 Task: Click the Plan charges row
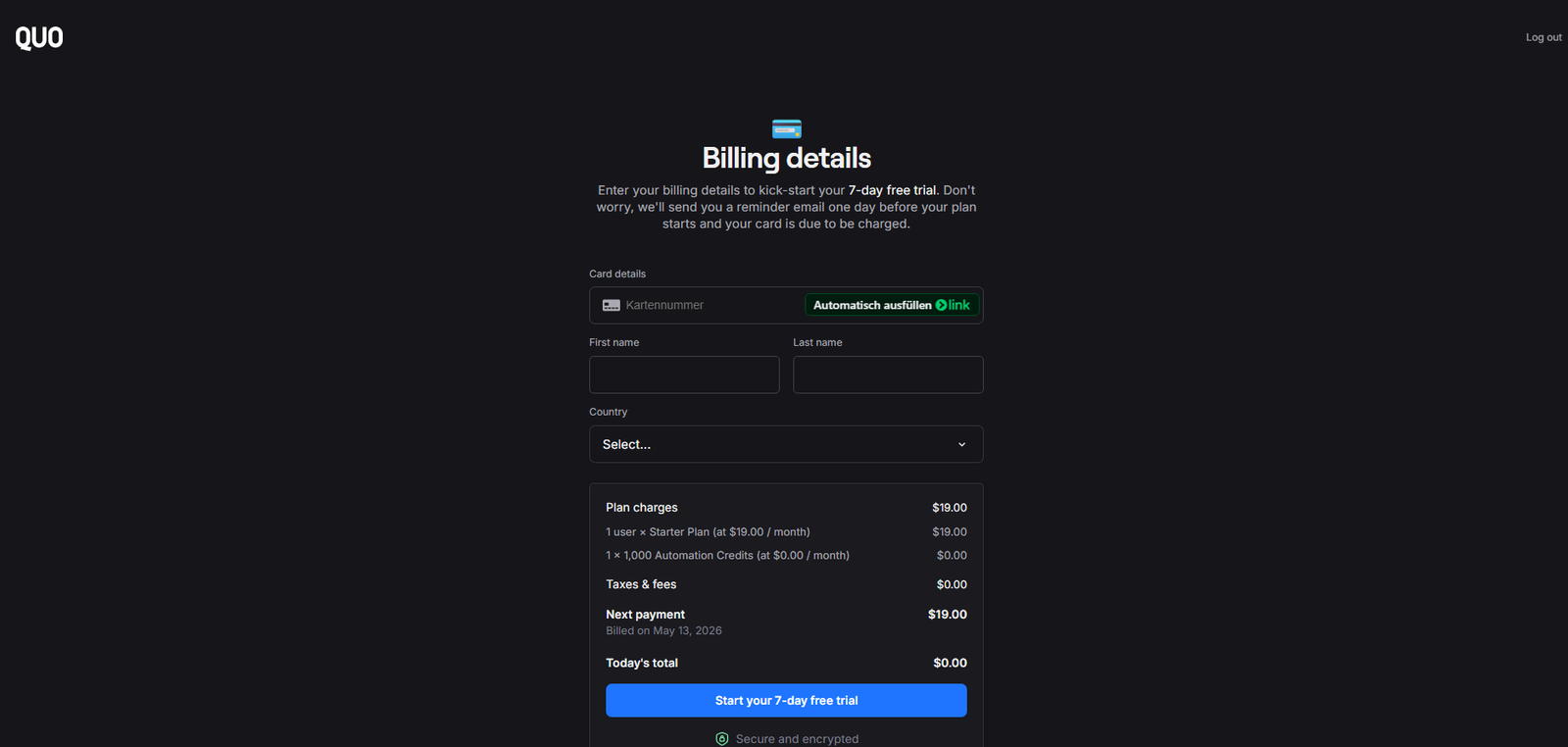pos(786,508)
